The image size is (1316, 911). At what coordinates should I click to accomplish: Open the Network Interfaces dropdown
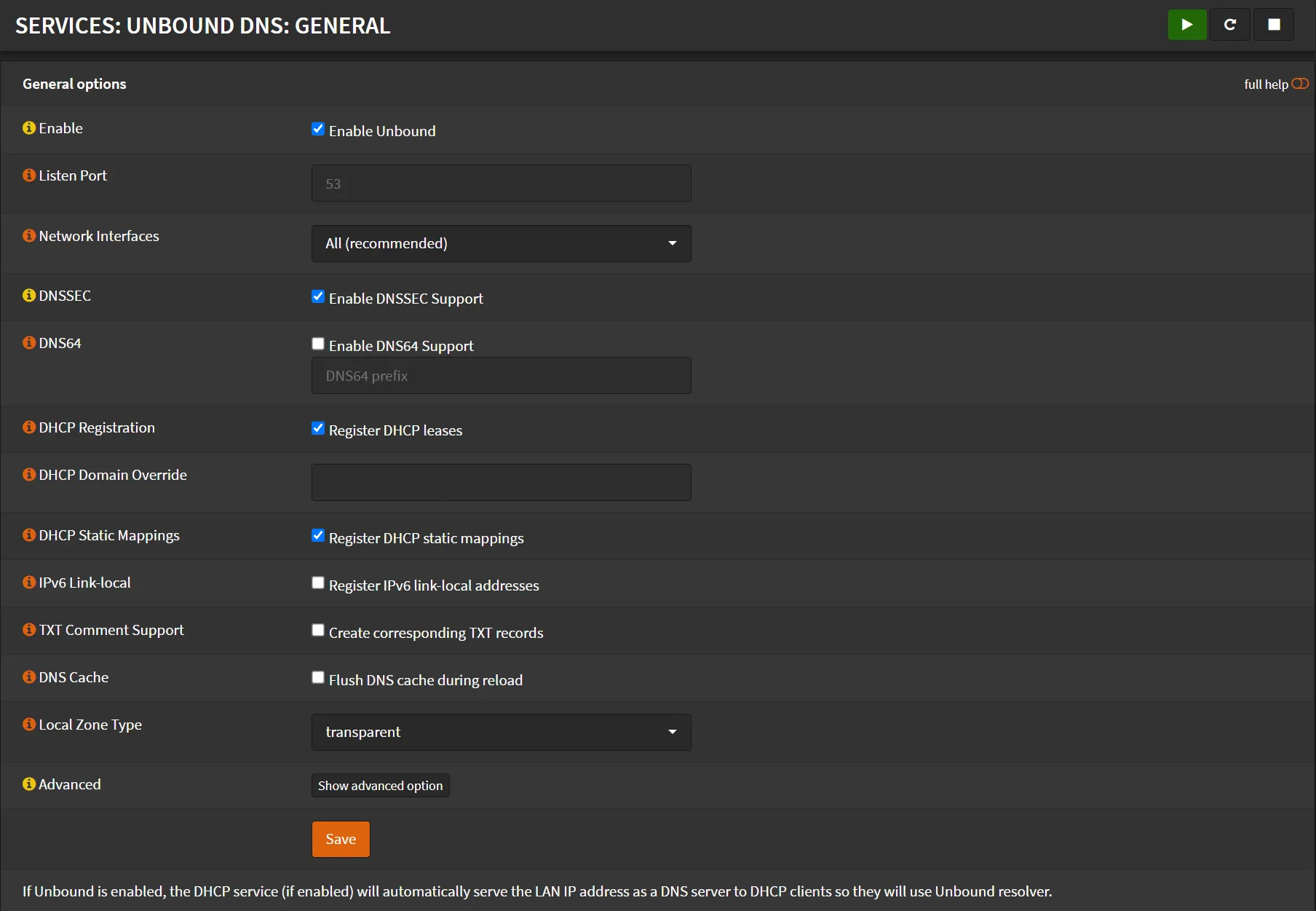(501, 243)
